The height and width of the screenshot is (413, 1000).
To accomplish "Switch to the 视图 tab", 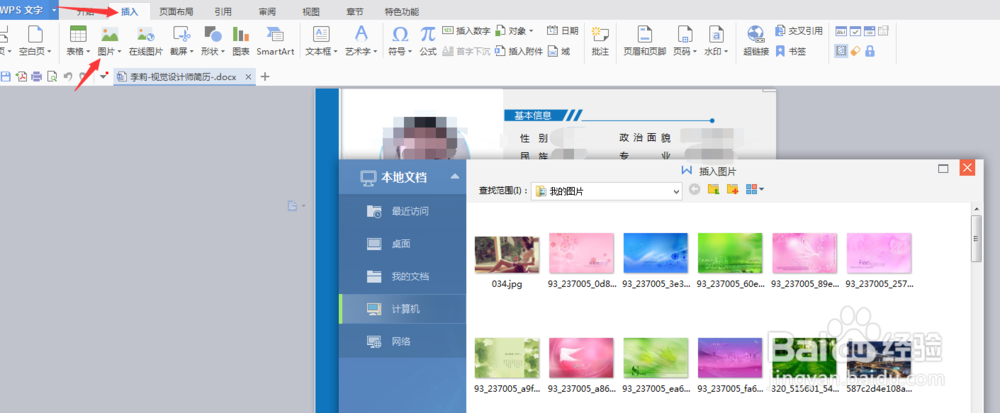I will pyautogui.click(x=311, y=11).
